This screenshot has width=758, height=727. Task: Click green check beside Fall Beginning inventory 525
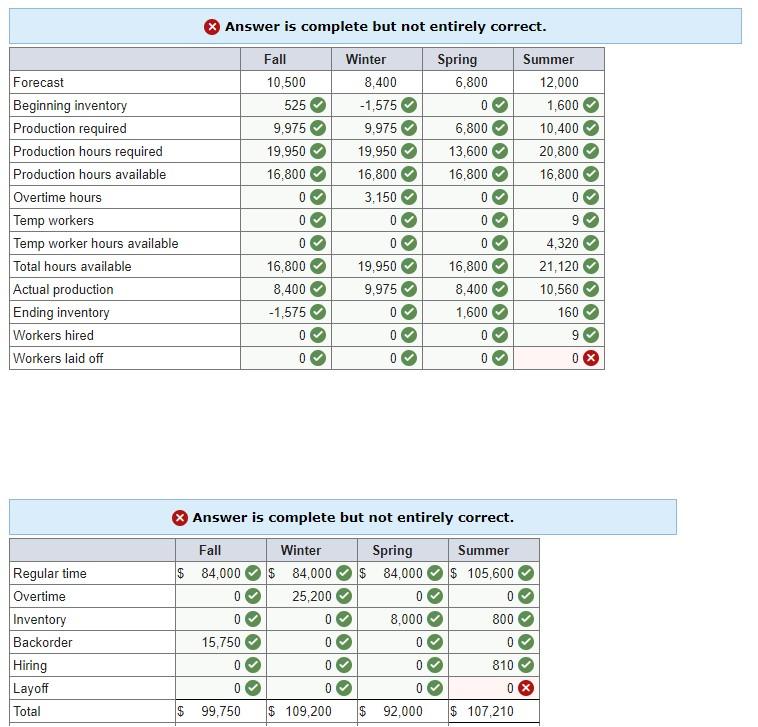pos(318,105)
